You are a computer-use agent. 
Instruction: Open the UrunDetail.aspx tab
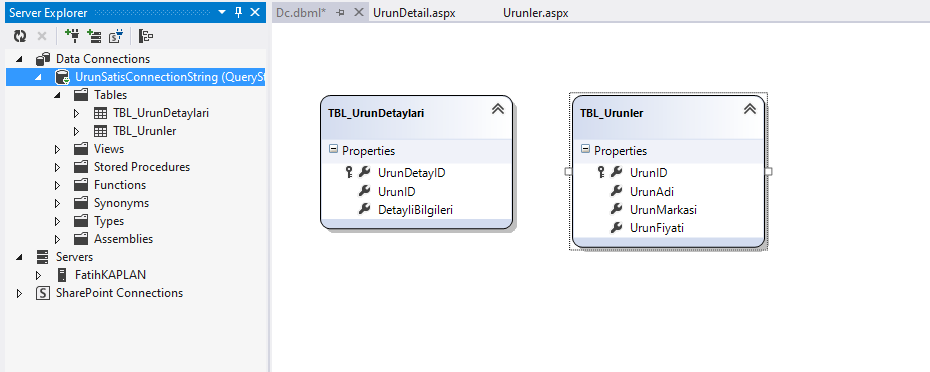[x=415, y=12]
